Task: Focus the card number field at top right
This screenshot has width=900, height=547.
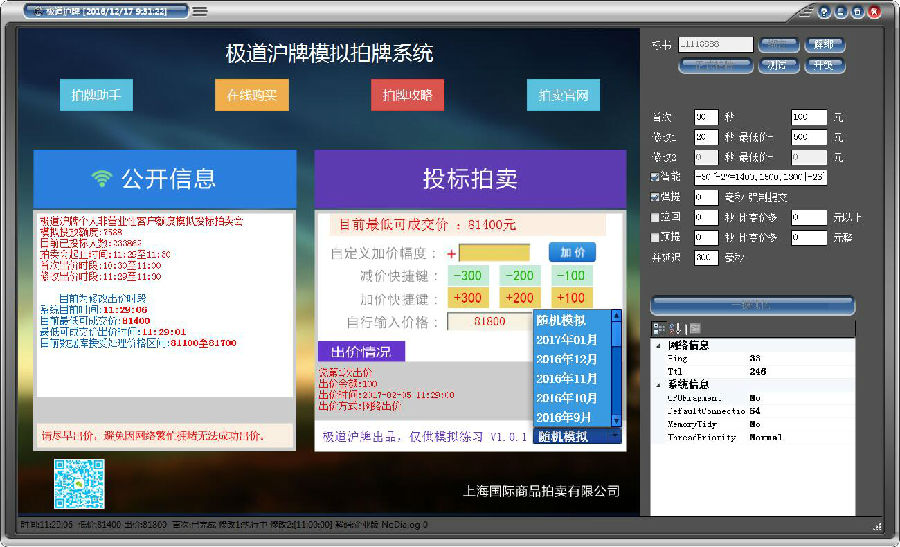Action: pos(715,44)
